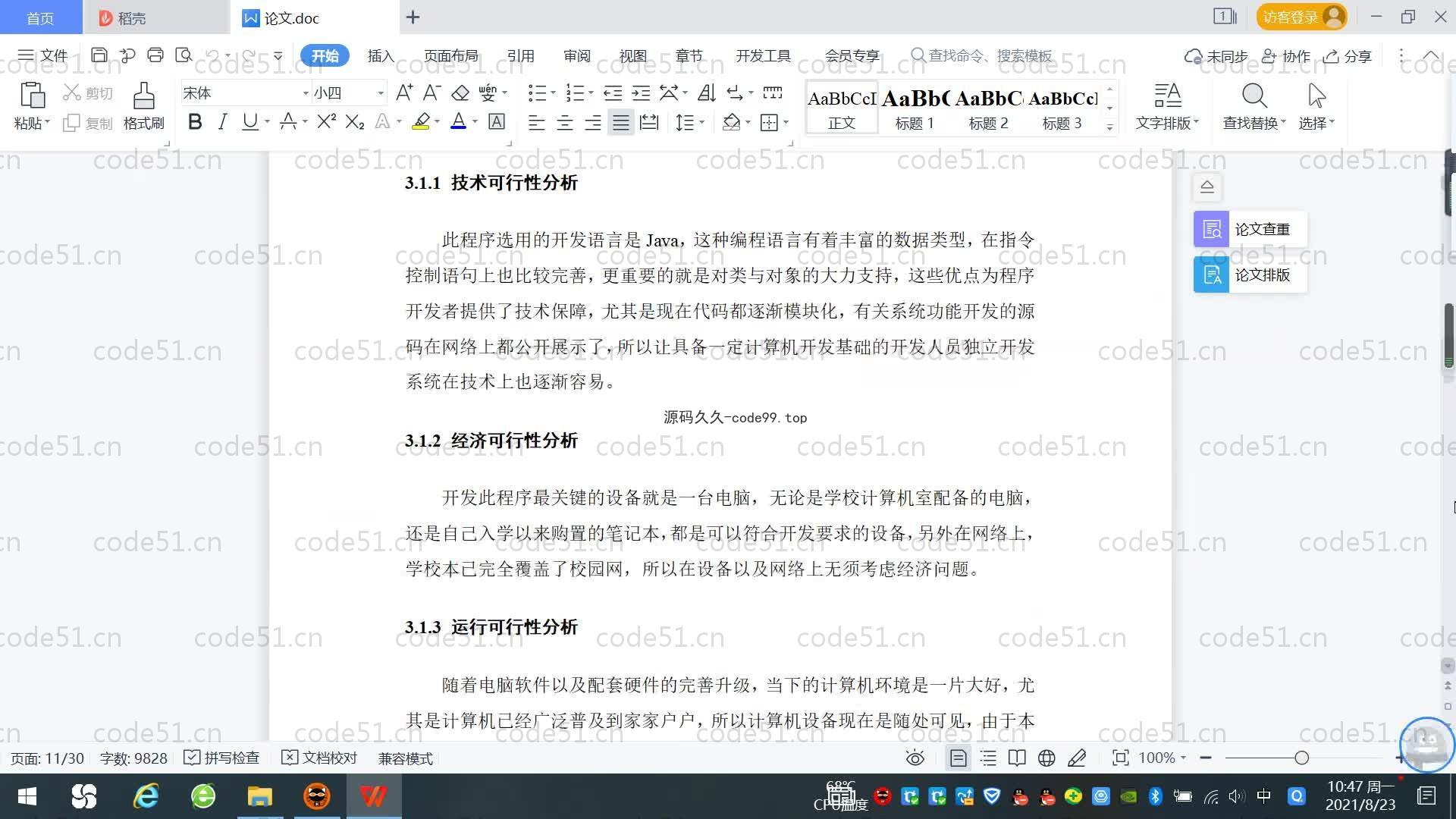Viewport: 1456px width, 819px height.
Task: Decrease font size with the A- icon
Action: click(x=431, y=93)
